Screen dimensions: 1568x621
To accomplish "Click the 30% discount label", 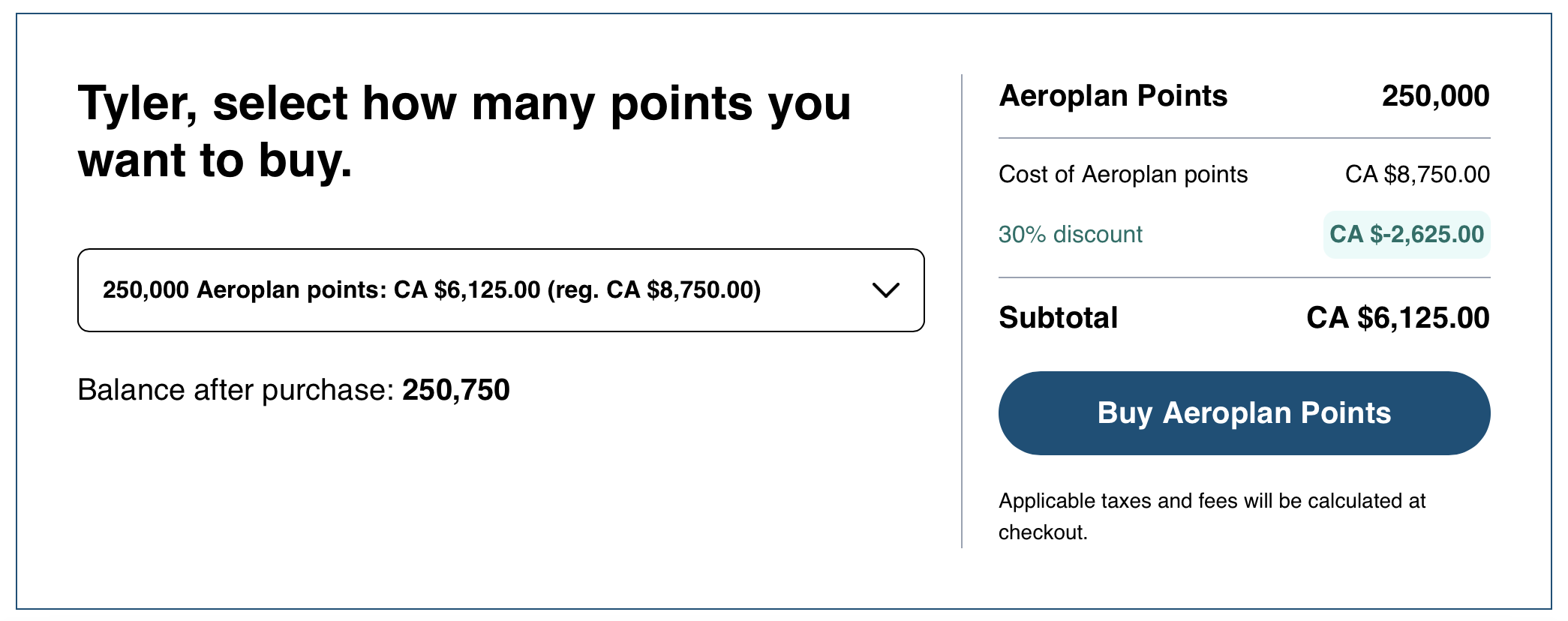I will [1071, 234].
